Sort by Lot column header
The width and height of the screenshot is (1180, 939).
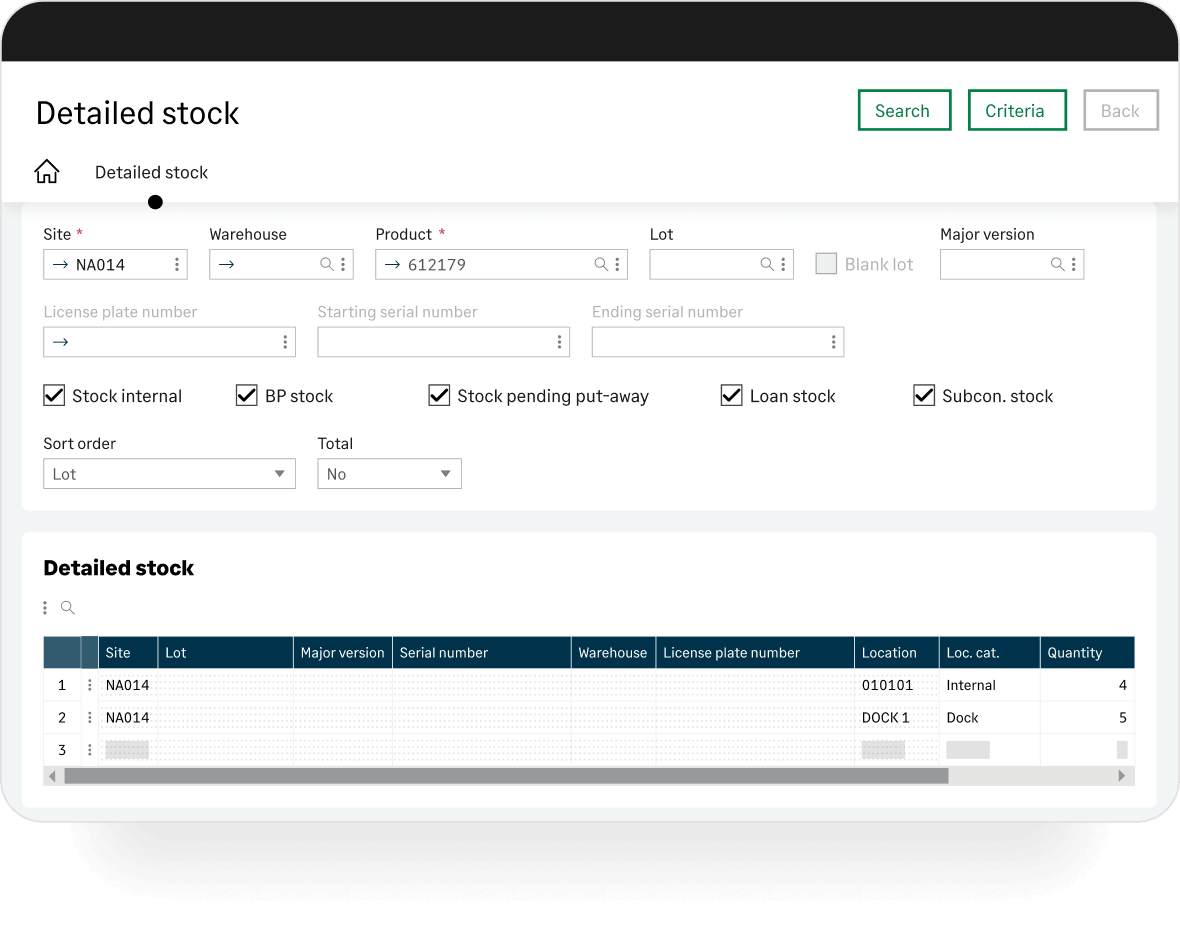pyautogui.click(x=226, y=653)
